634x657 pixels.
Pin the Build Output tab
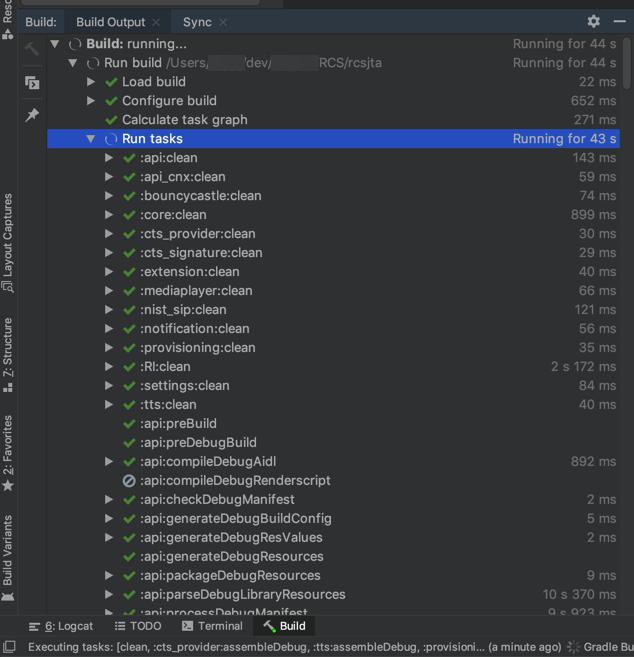(x=32, y=116)
